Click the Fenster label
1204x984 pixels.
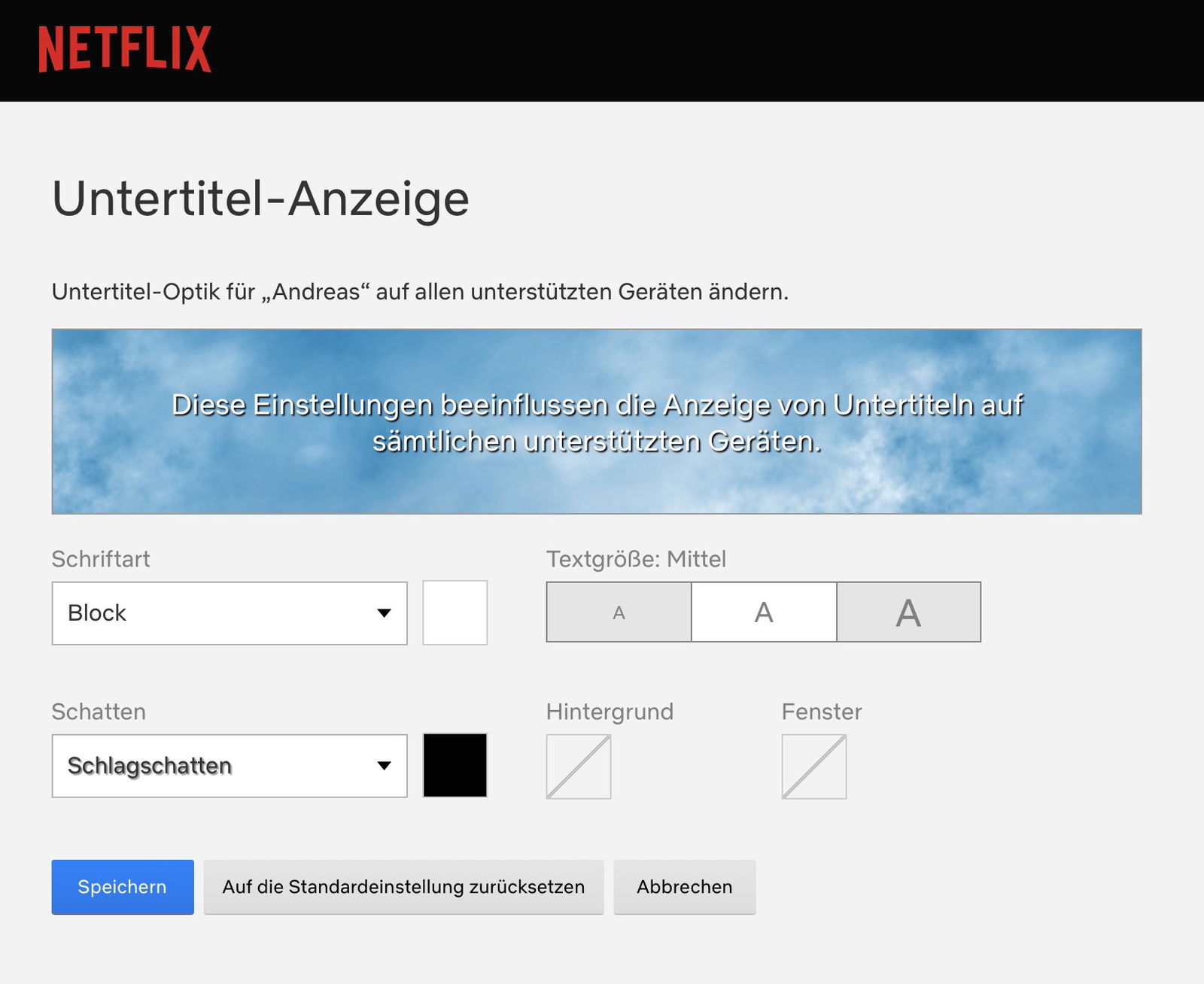(821, 712)
